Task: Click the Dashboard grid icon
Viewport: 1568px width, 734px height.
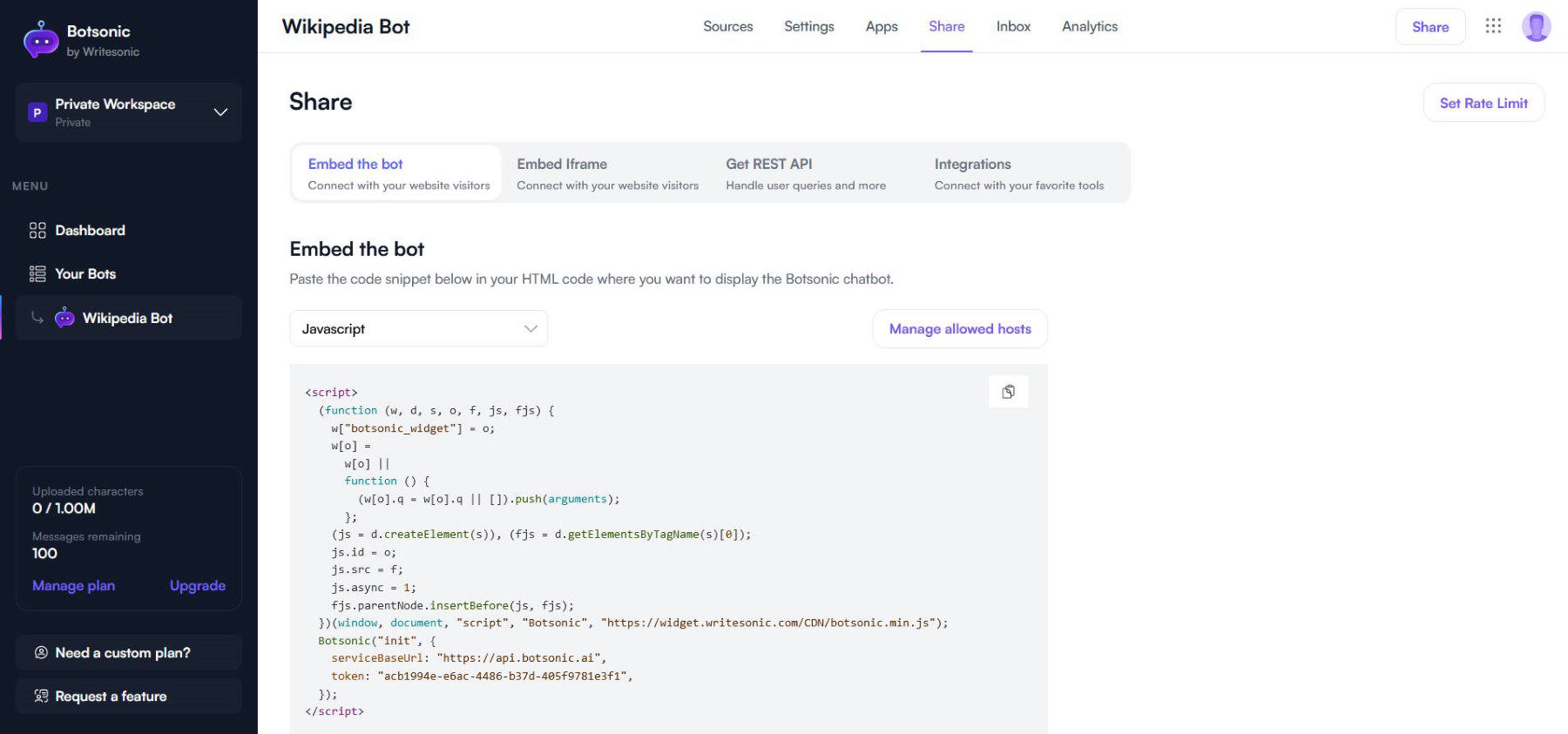Action: tap(37, 231)
